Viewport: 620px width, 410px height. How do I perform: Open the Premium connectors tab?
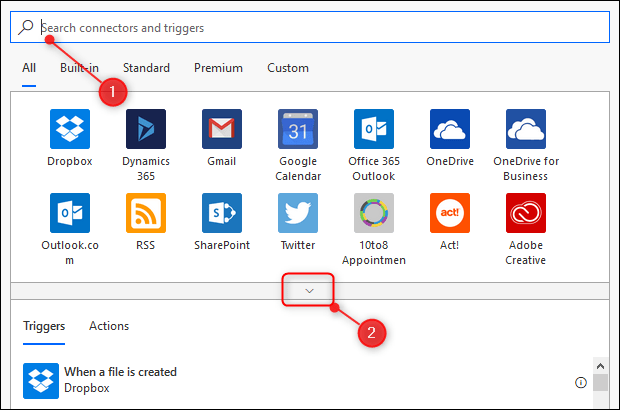[218, 68]
